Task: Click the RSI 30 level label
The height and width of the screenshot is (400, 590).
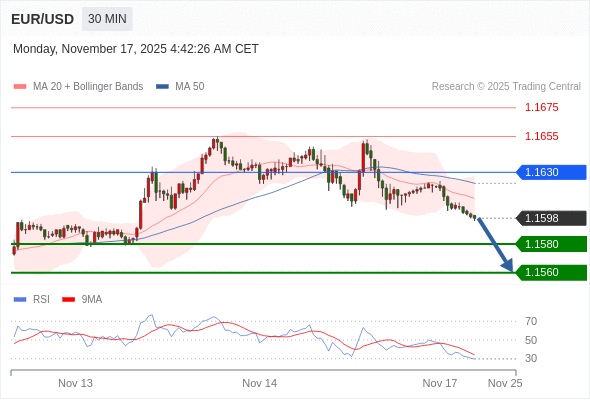Action: [531, 358]
